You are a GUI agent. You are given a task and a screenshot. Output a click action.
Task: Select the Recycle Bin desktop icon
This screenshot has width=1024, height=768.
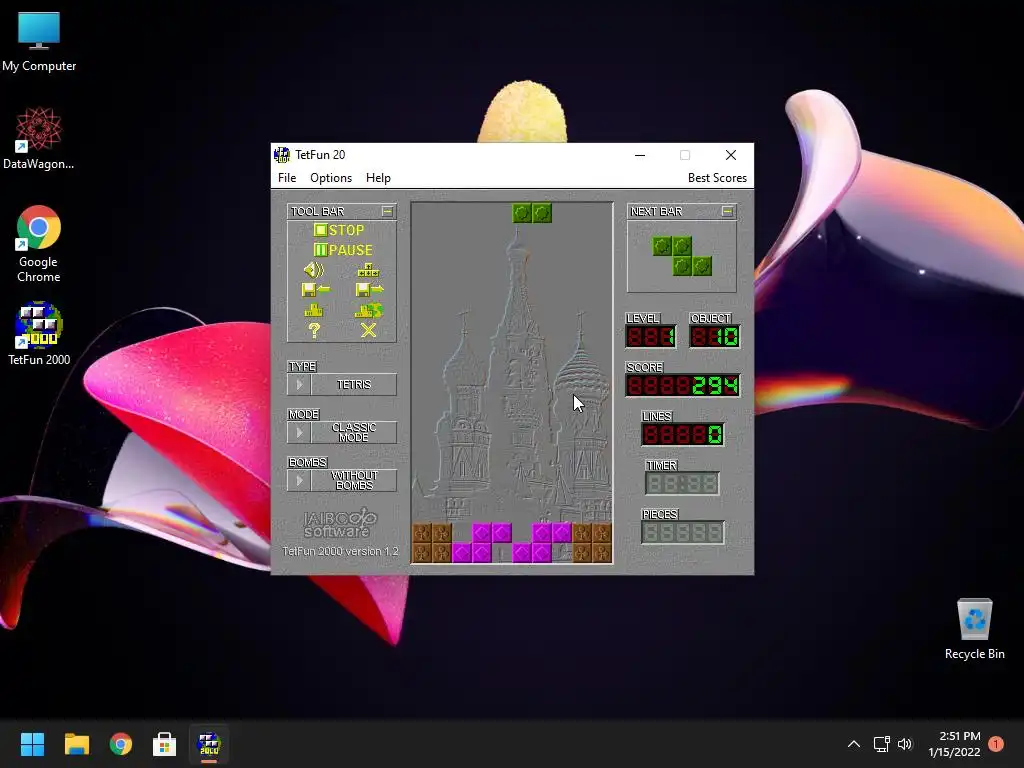pyautogui.click(x=974, y=630)
